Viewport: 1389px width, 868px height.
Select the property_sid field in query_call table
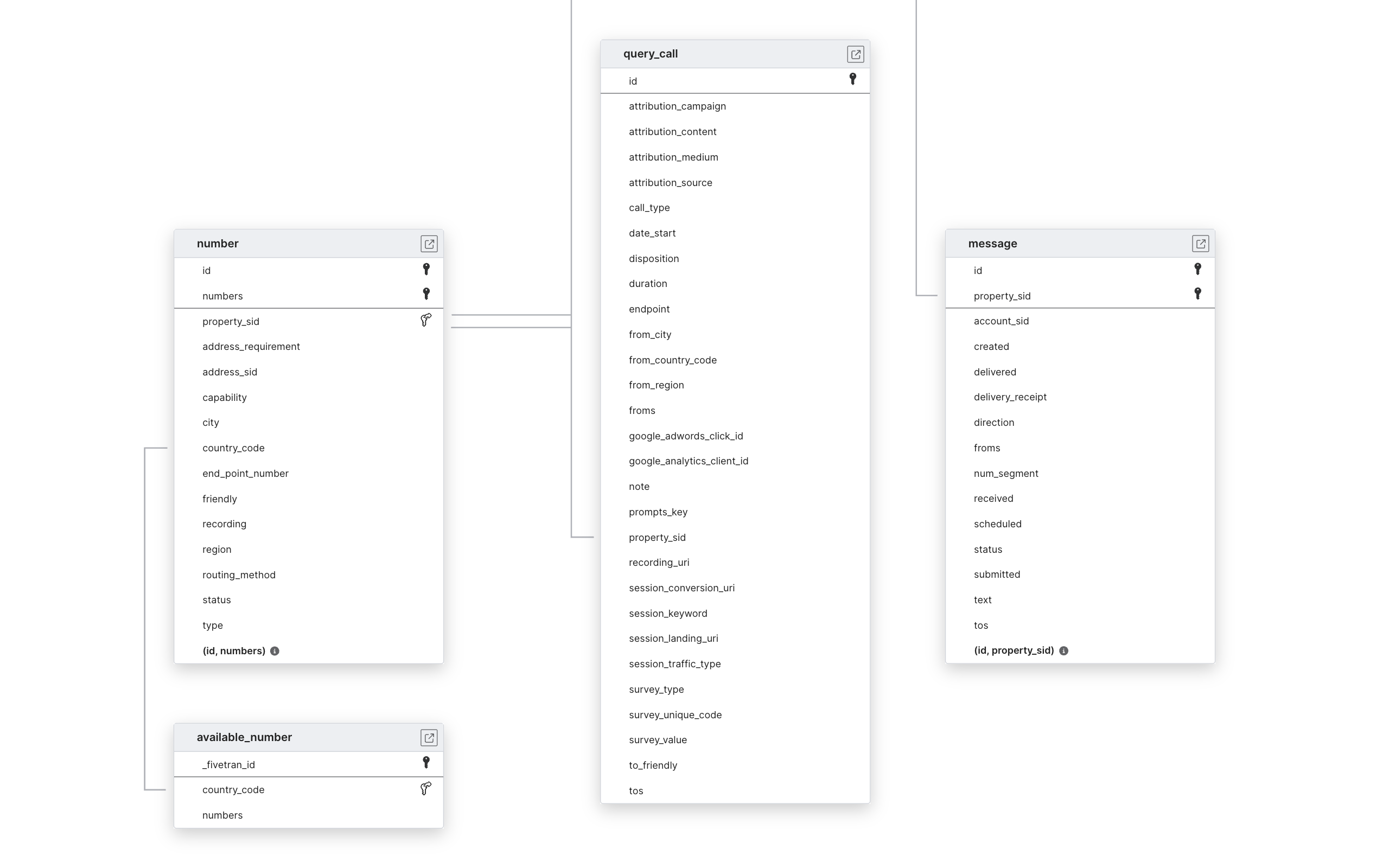657,537
